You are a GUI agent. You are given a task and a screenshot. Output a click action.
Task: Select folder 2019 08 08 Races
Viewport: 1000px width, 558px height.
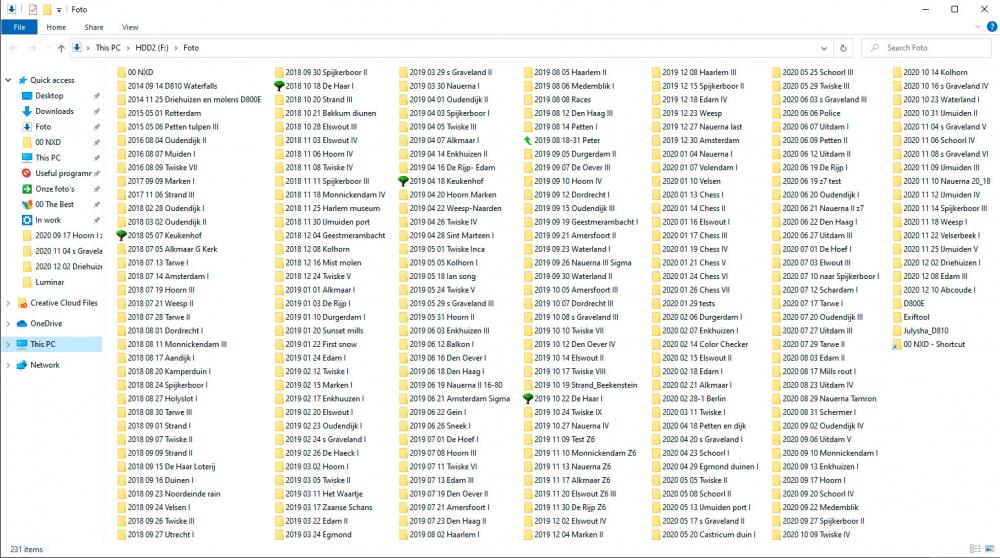(x=562, y=100)
